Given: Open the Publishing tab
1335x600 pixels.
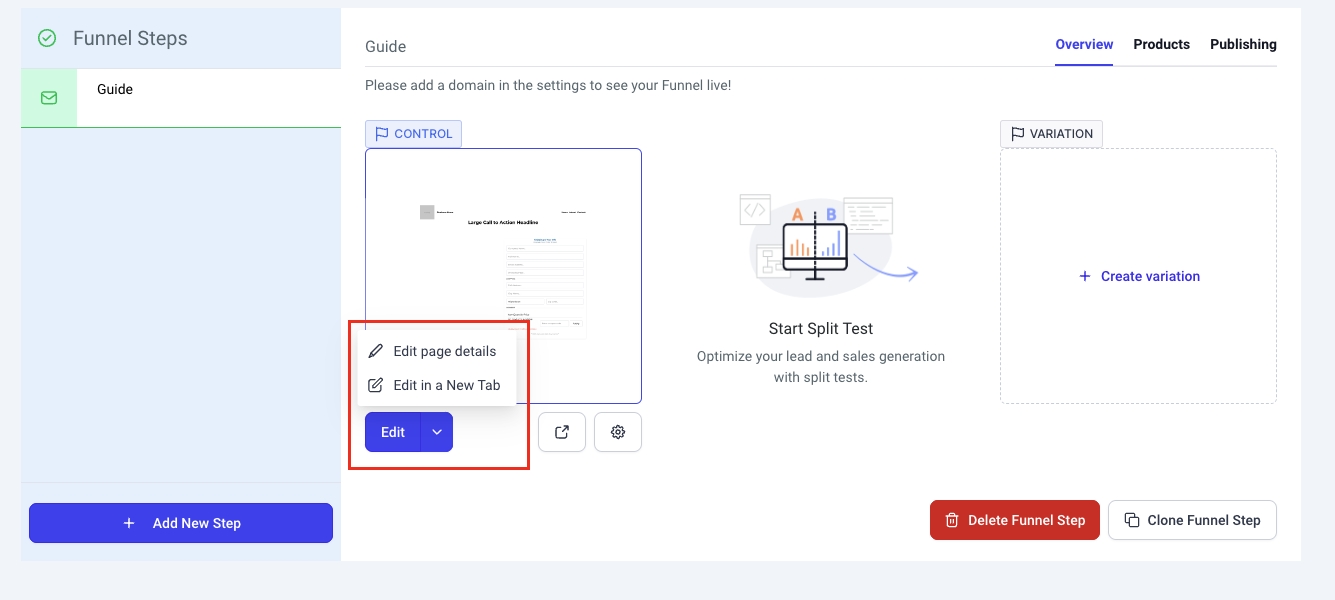Looking at the screenshot, I should [1243, 44].
